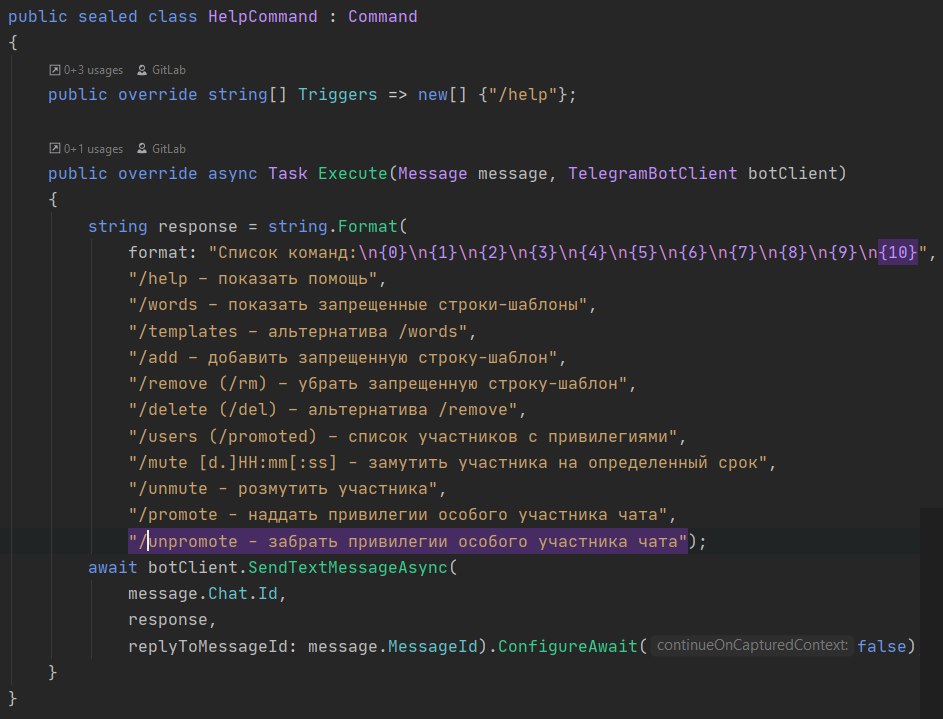This screenshot has height=719, width=943.
Task: Click the Format method call
Action: pyautogui.click(x=367, y=227)
